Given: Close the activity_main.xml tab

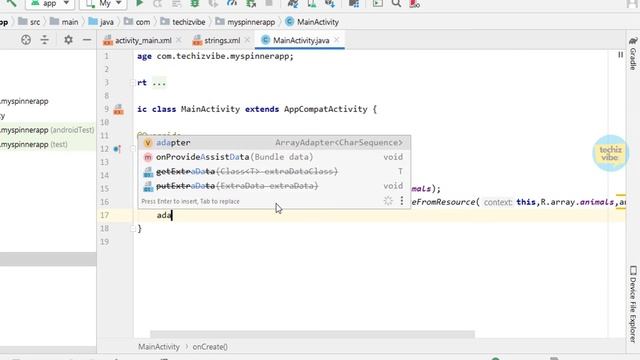Looking at the screenshot, I should coord(179,40).
